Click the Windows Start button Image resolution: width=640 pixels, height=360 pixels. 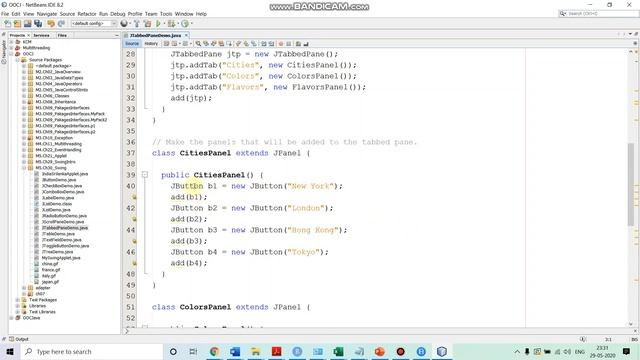click(10, 351)
